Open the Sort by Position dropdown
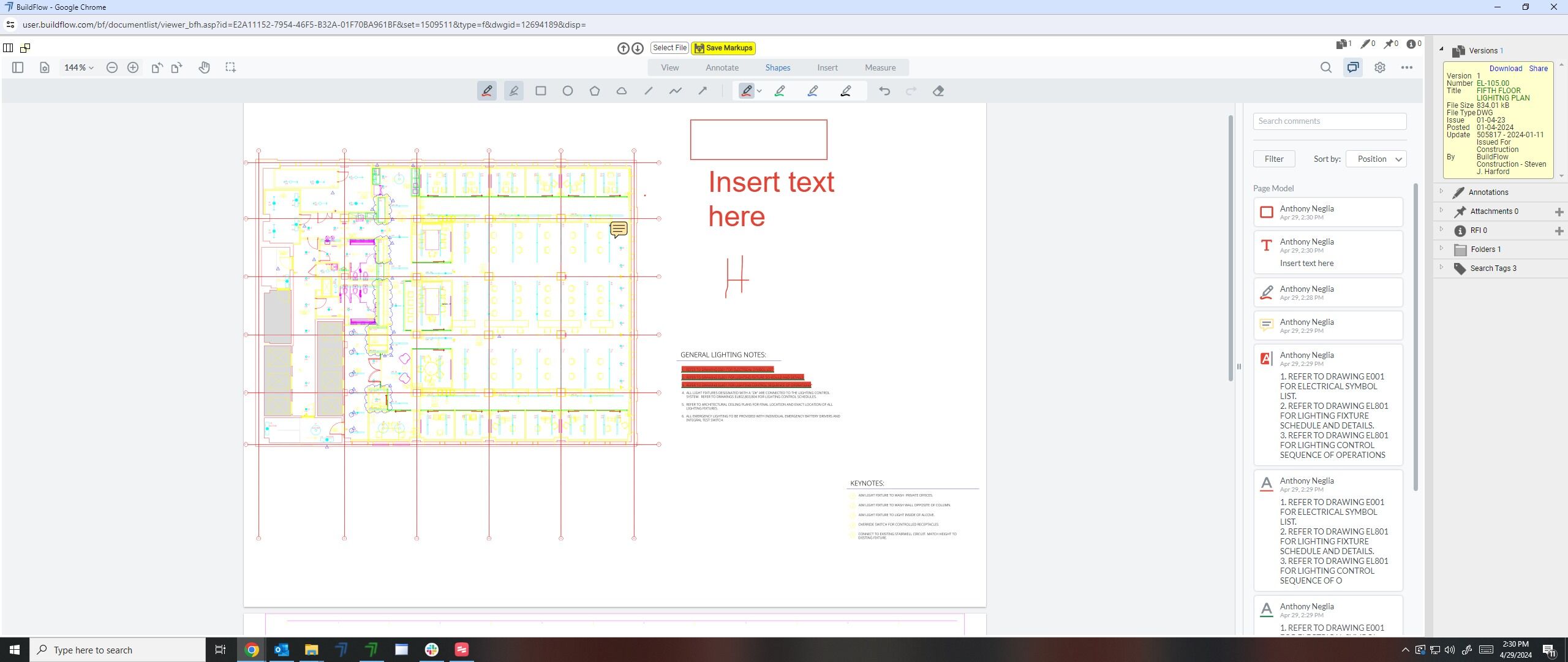This screenshot has width=1568, height=662. click(1376, 159)
